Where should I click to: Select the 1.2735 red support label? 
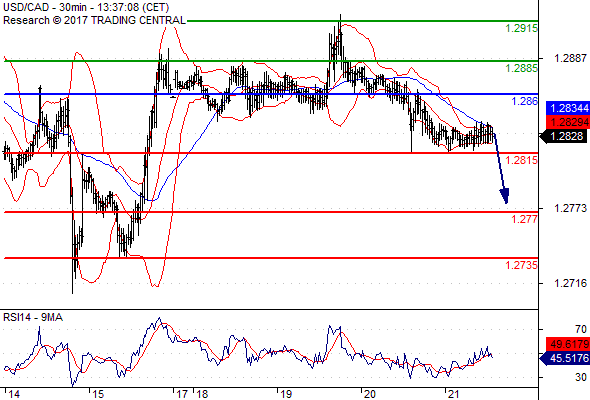(x=522, y=265)
